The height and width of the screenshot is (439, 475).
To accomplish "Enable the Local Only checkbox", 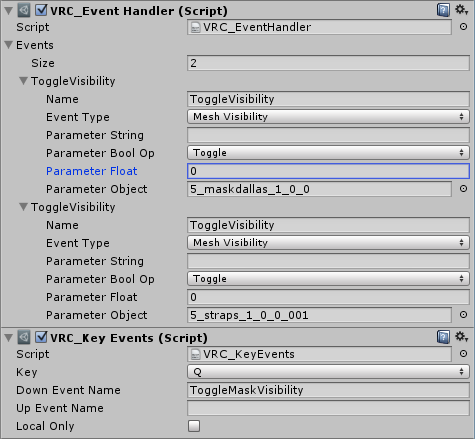I will pyautogui.click(x=194, y=426).
